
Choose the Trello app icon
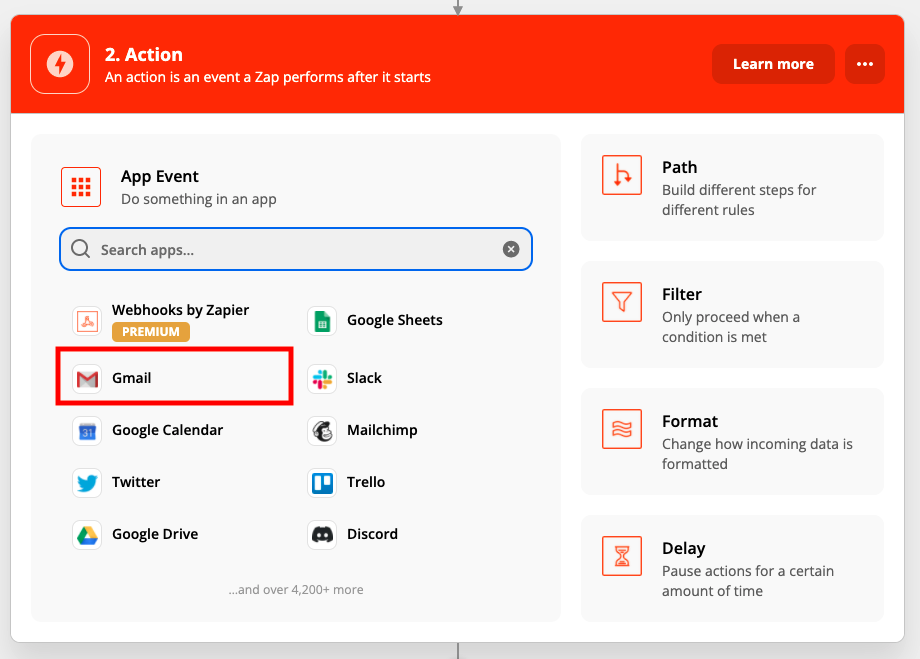pos(322,483)
